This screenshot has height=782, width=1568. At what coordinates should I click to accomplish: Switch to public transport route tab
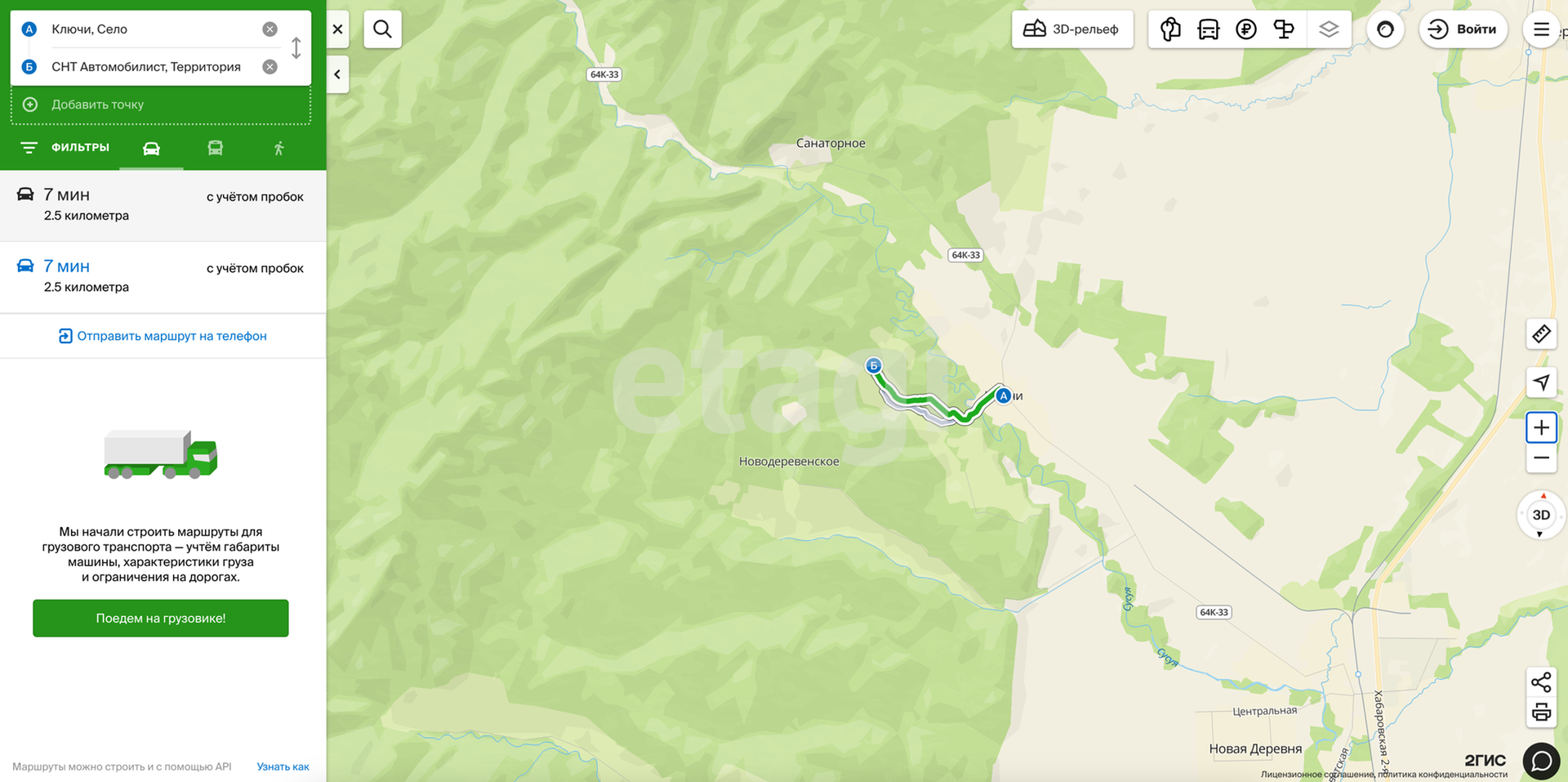pos(215,148)
